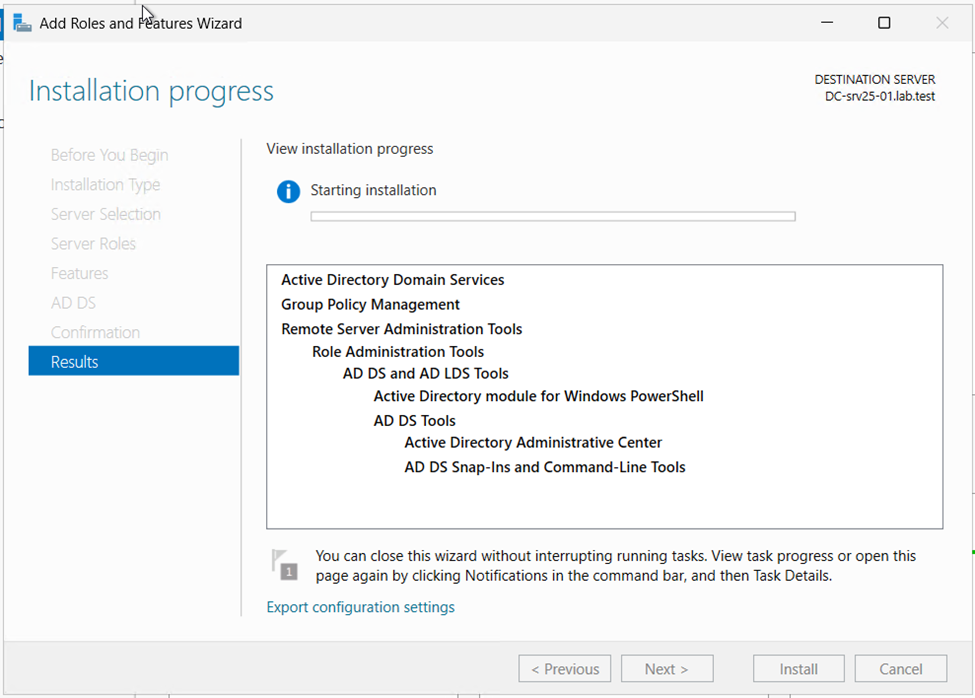
Task: Click the Starting installation status text
Action: point(373,190)
